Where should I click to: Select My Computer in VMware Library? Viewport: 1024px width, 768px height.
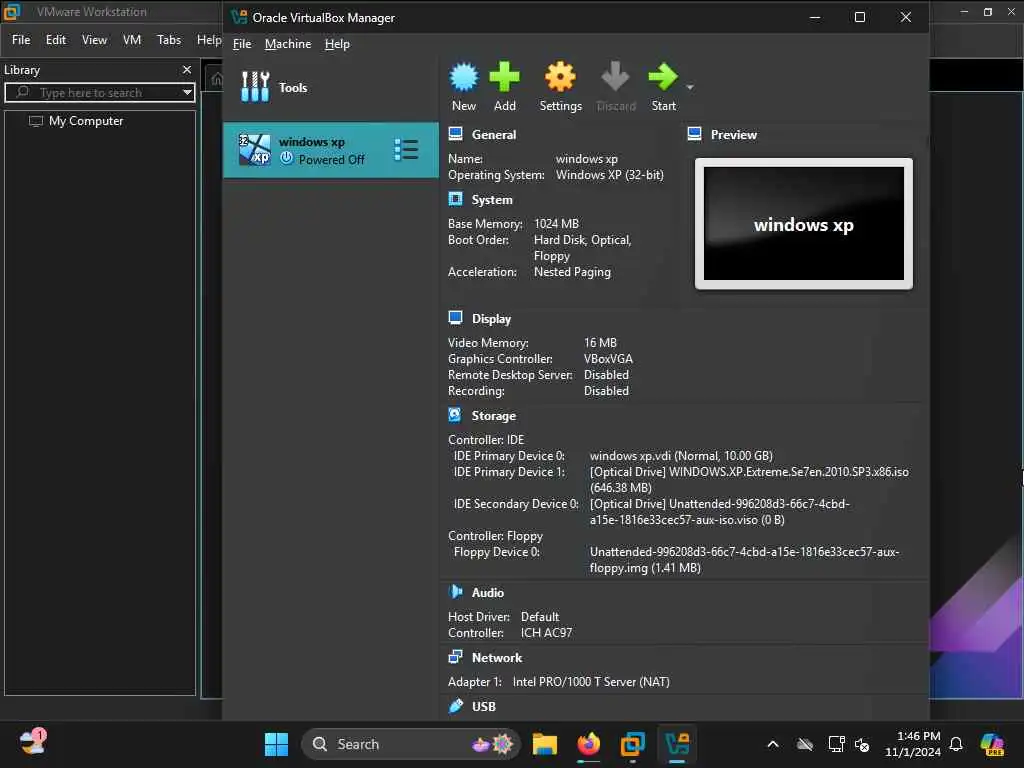point(86,121)
